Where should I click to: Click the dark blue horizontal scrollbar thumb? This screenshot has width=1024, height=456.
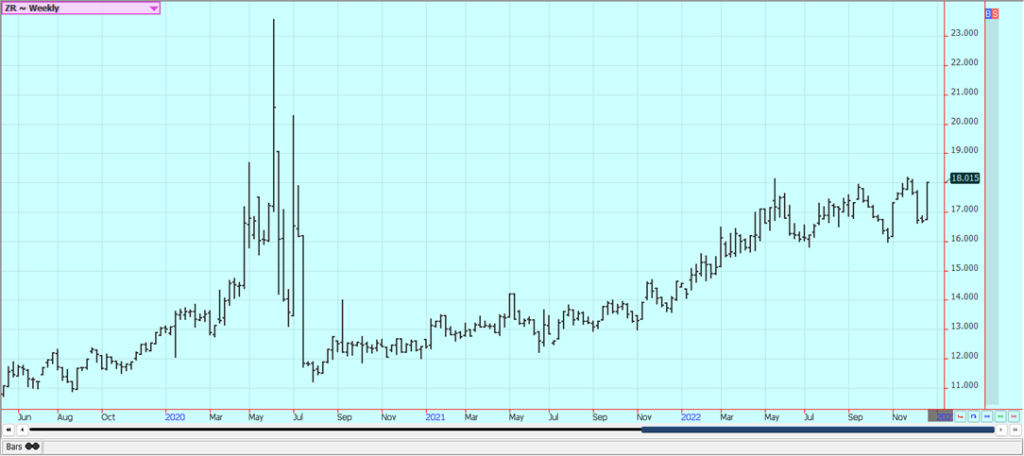818,430
